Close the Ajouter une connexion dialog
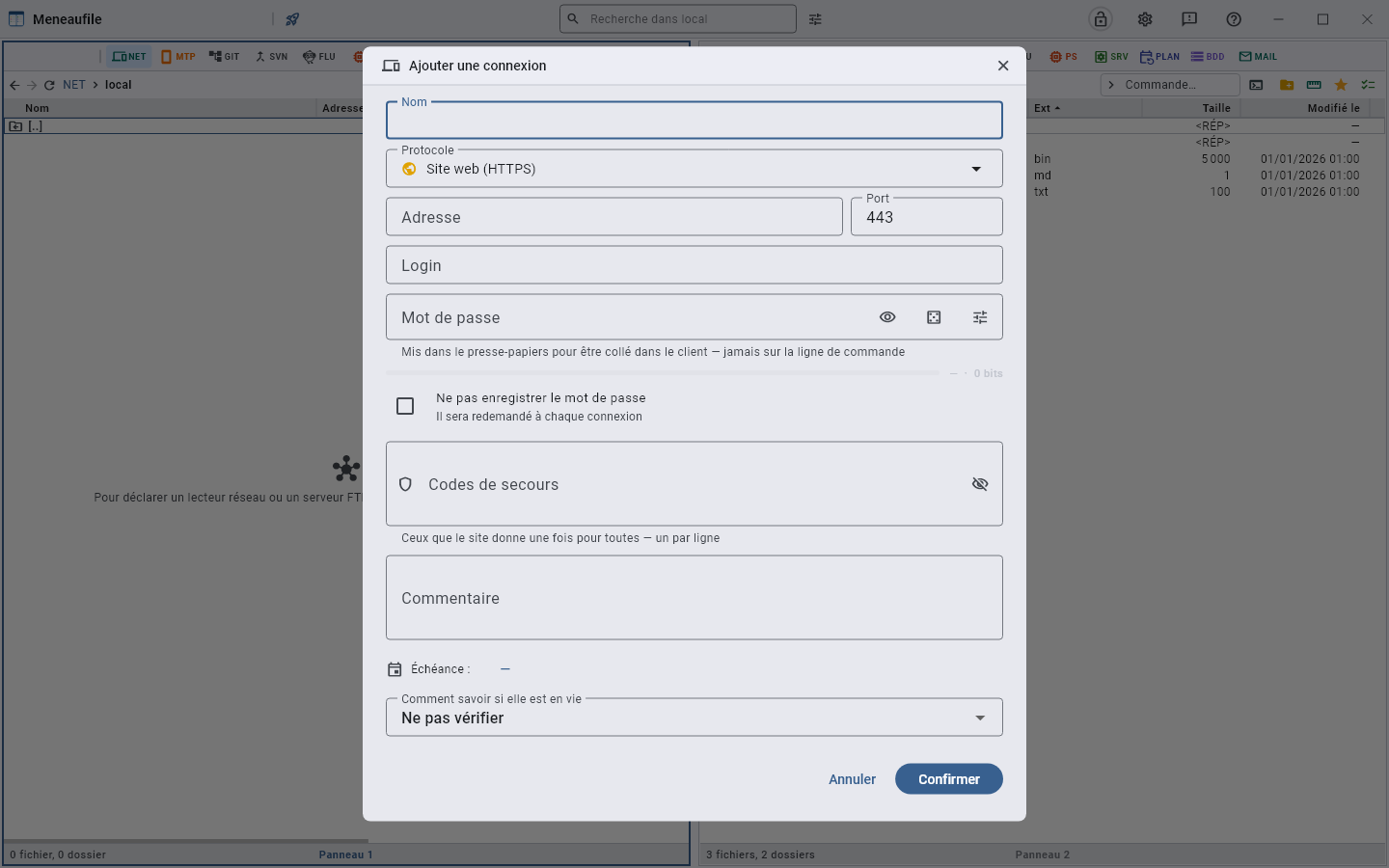This screenshot has width=1389, height=868. click(1003, 66)
